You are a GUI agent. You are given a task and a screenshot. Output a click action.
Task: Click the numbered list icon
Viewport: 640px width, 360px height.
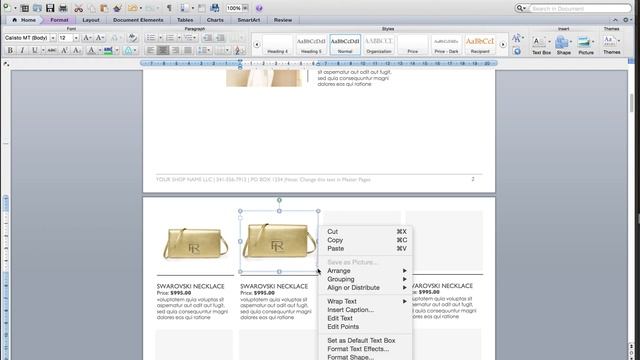point(170,38)
